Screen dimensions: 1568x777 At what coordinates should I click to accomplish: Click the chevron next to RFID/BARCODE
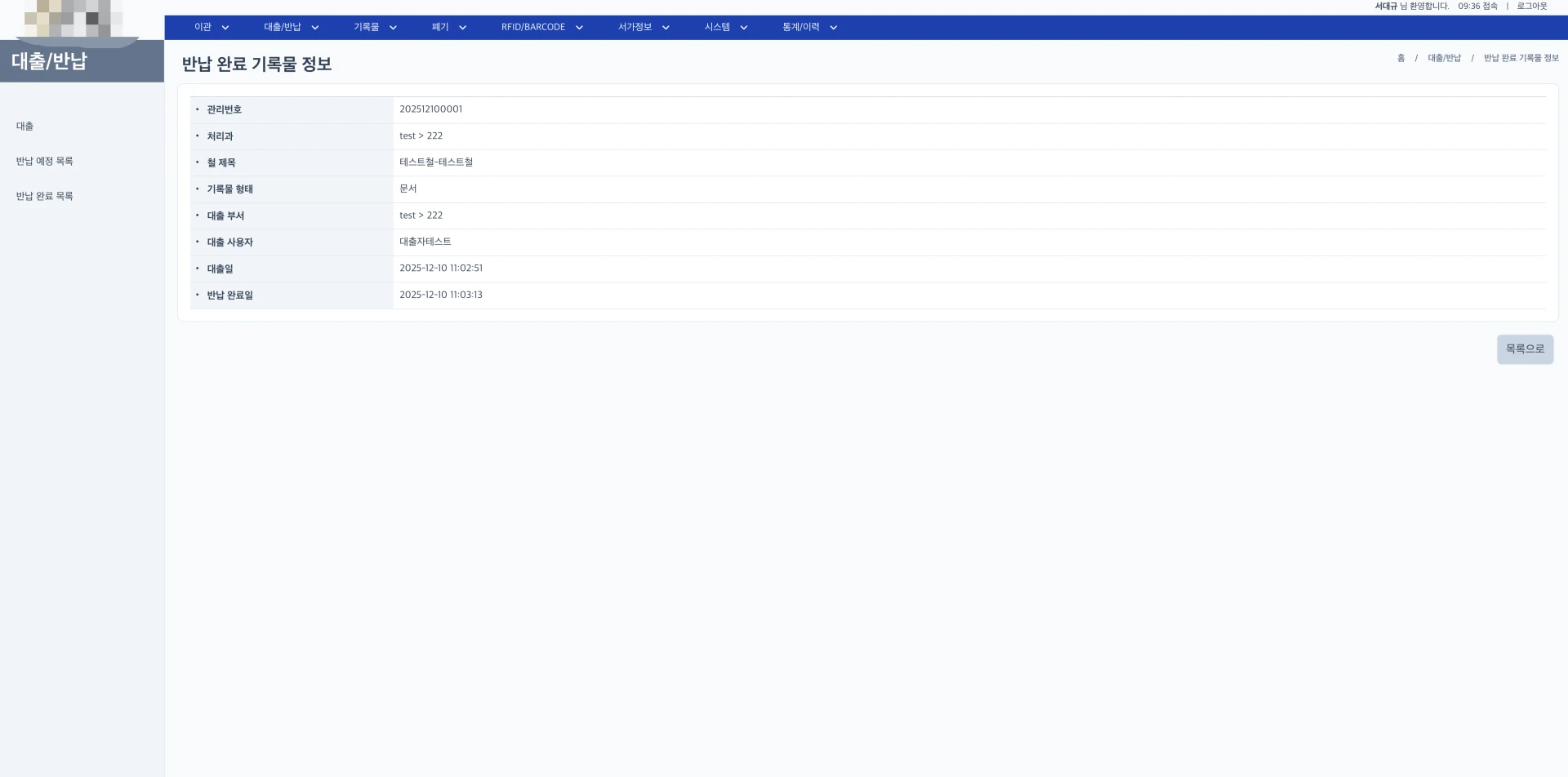coord(579,28)
